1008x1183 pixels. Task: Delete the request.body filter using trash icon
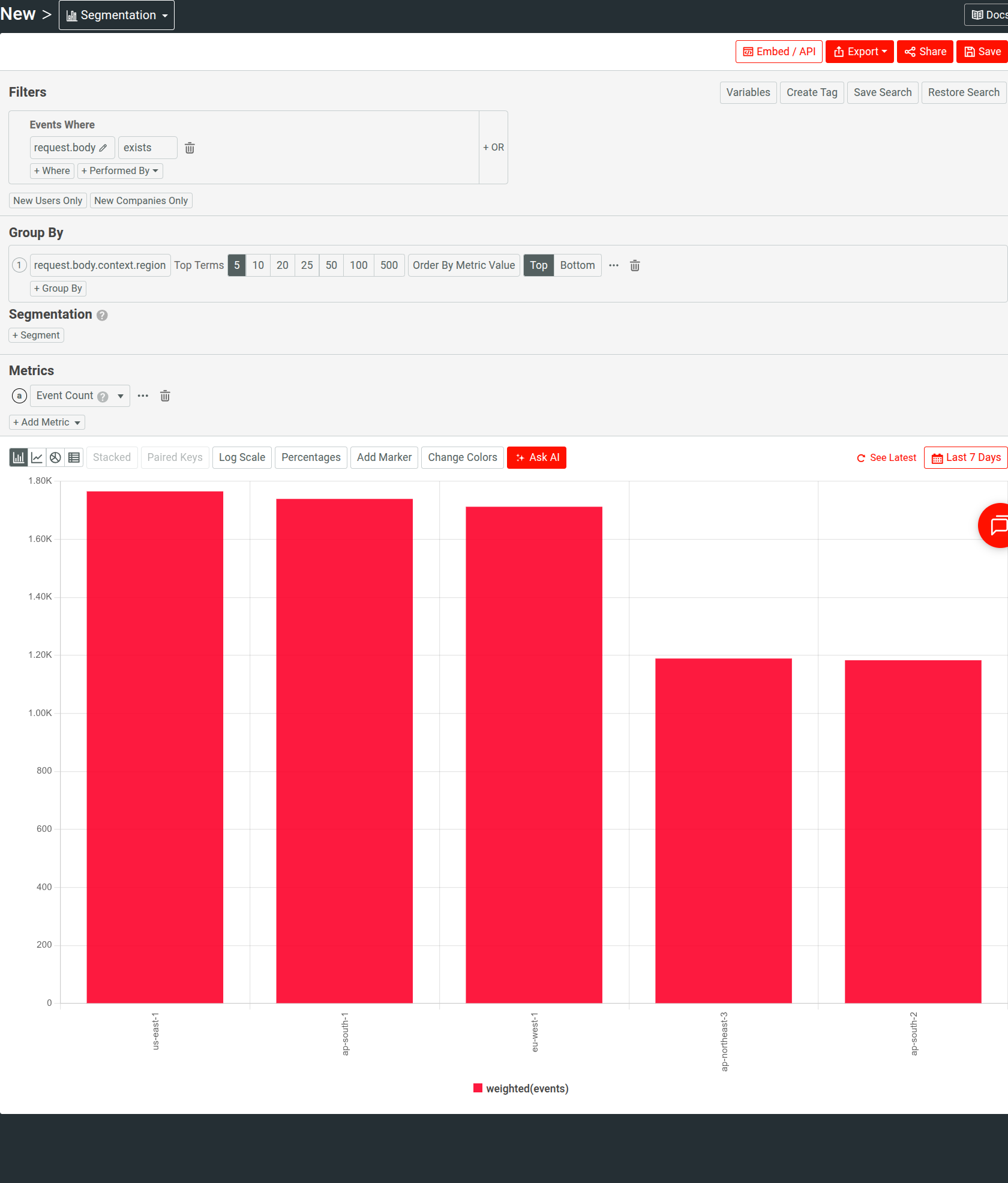[190, 148]
